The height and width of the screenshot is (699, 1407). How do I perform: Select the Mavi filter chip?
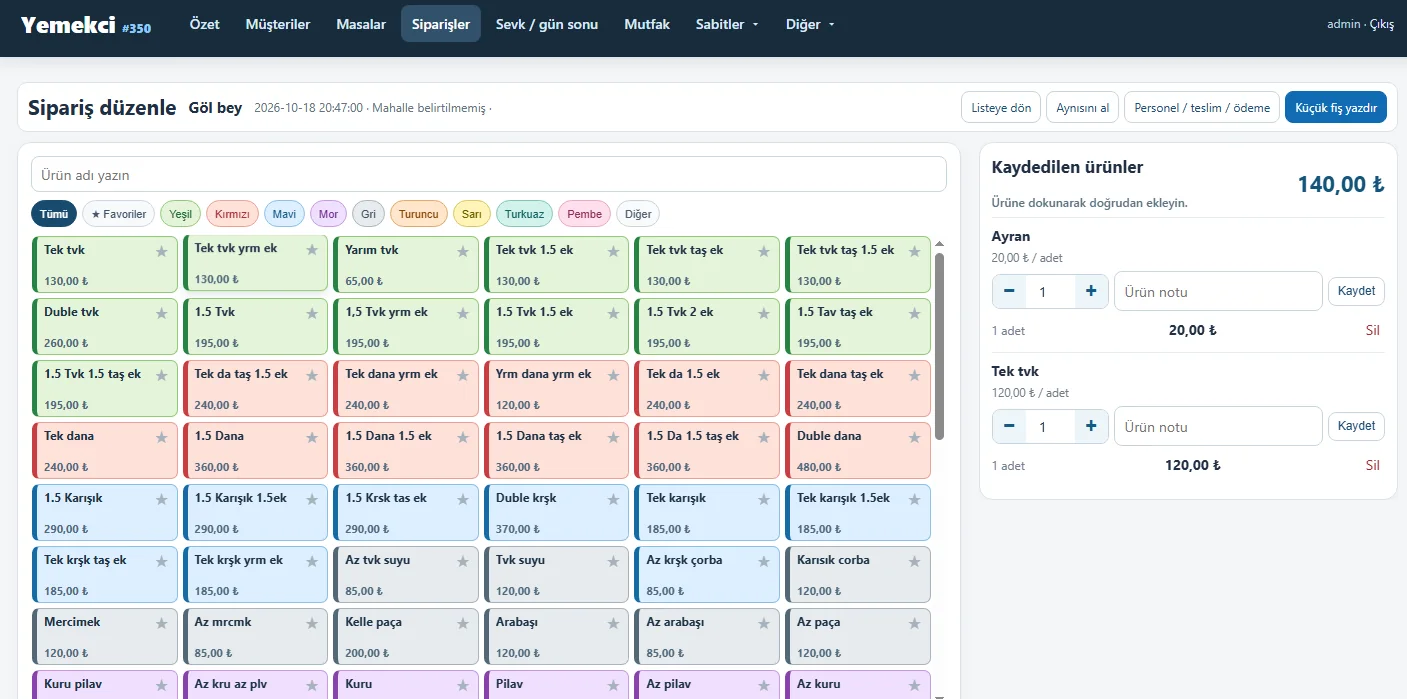284,214
